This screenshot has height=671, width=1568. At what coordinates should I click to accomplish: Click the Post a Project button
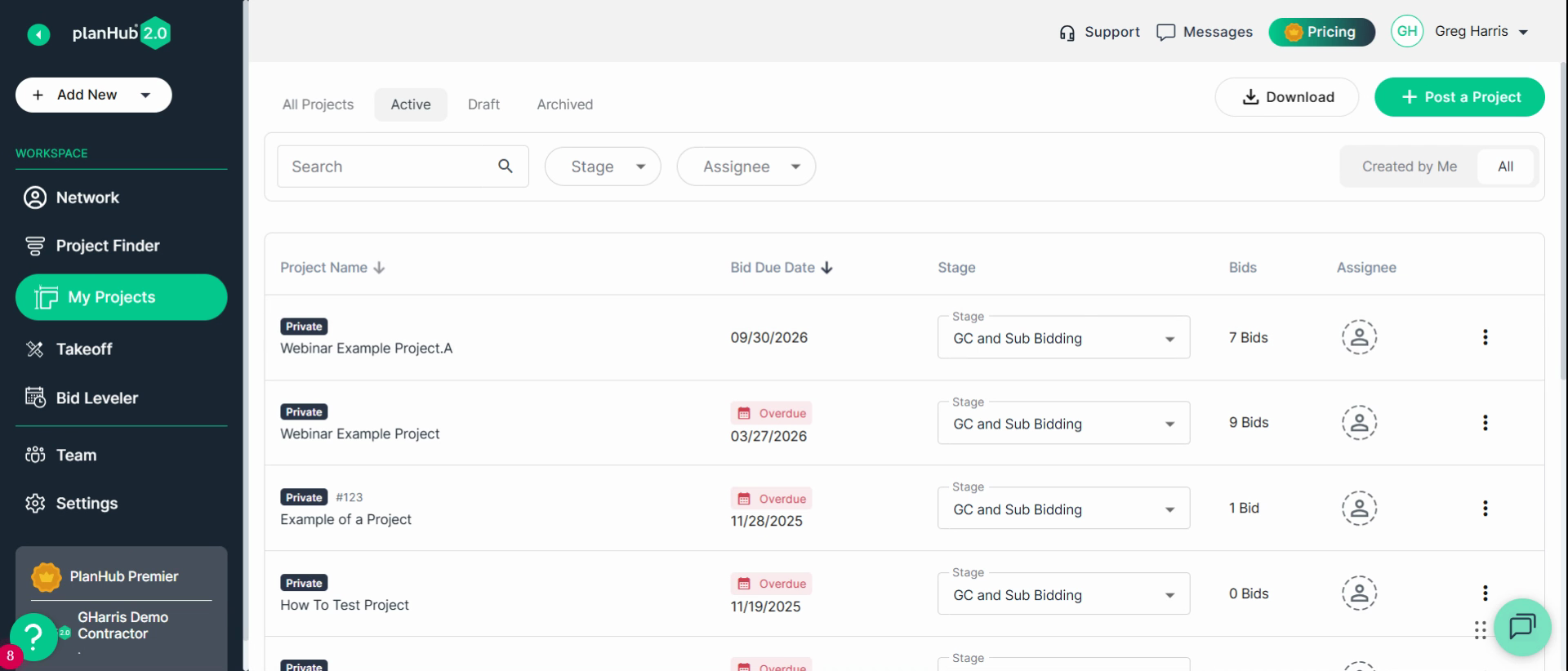click(1459, 97)
